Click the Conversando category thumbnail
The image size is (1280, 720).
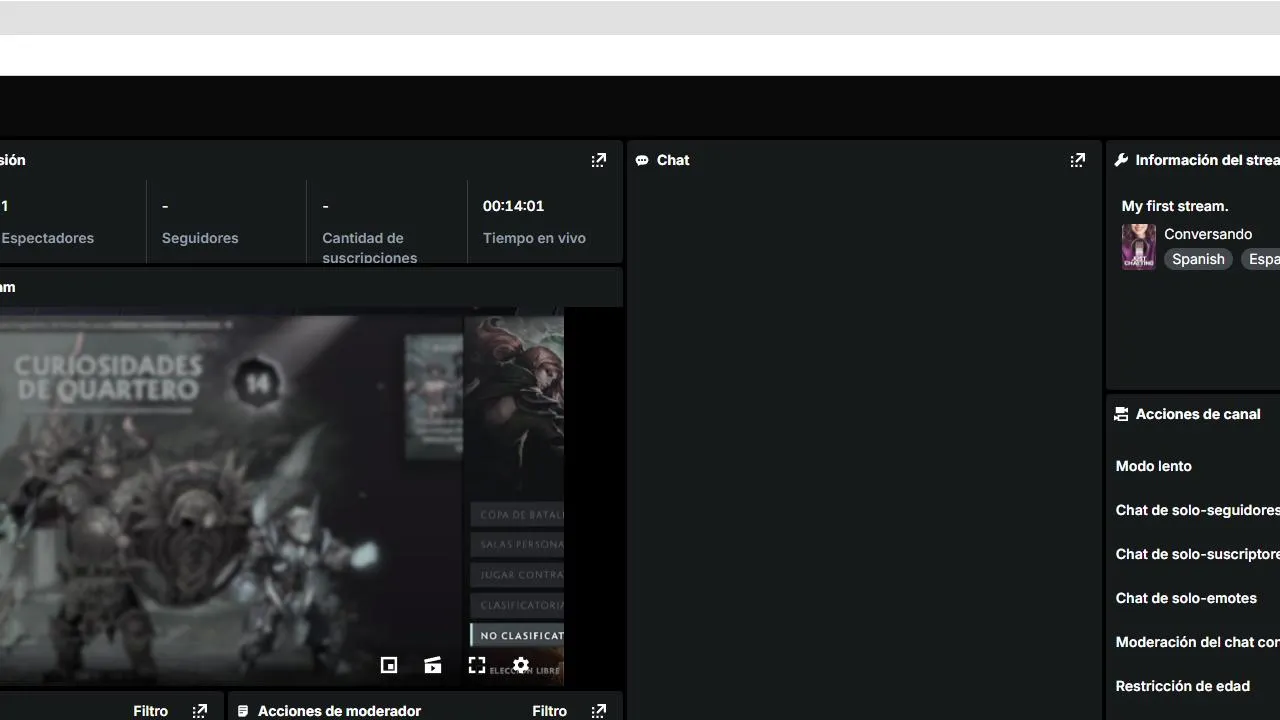click(x=1139, y=247)
